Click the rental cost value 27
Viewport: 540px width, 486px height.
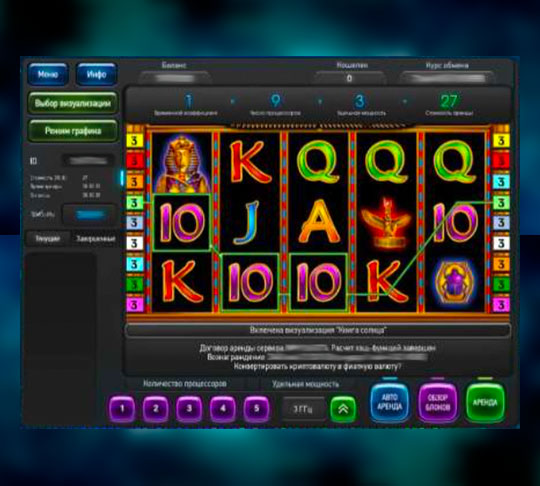pos(449,101)
